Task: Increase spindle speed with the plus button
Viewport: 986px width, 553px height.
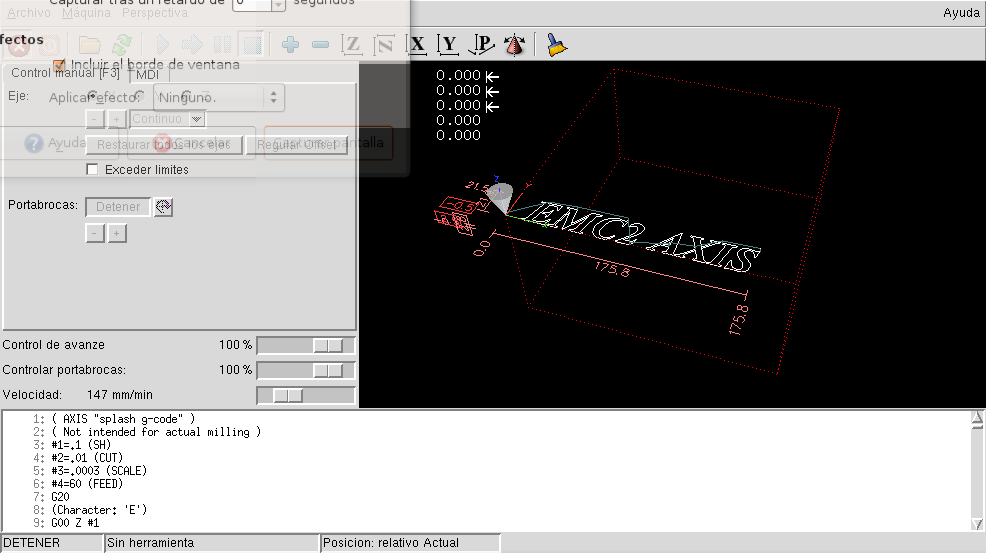Action: (117, 233)
